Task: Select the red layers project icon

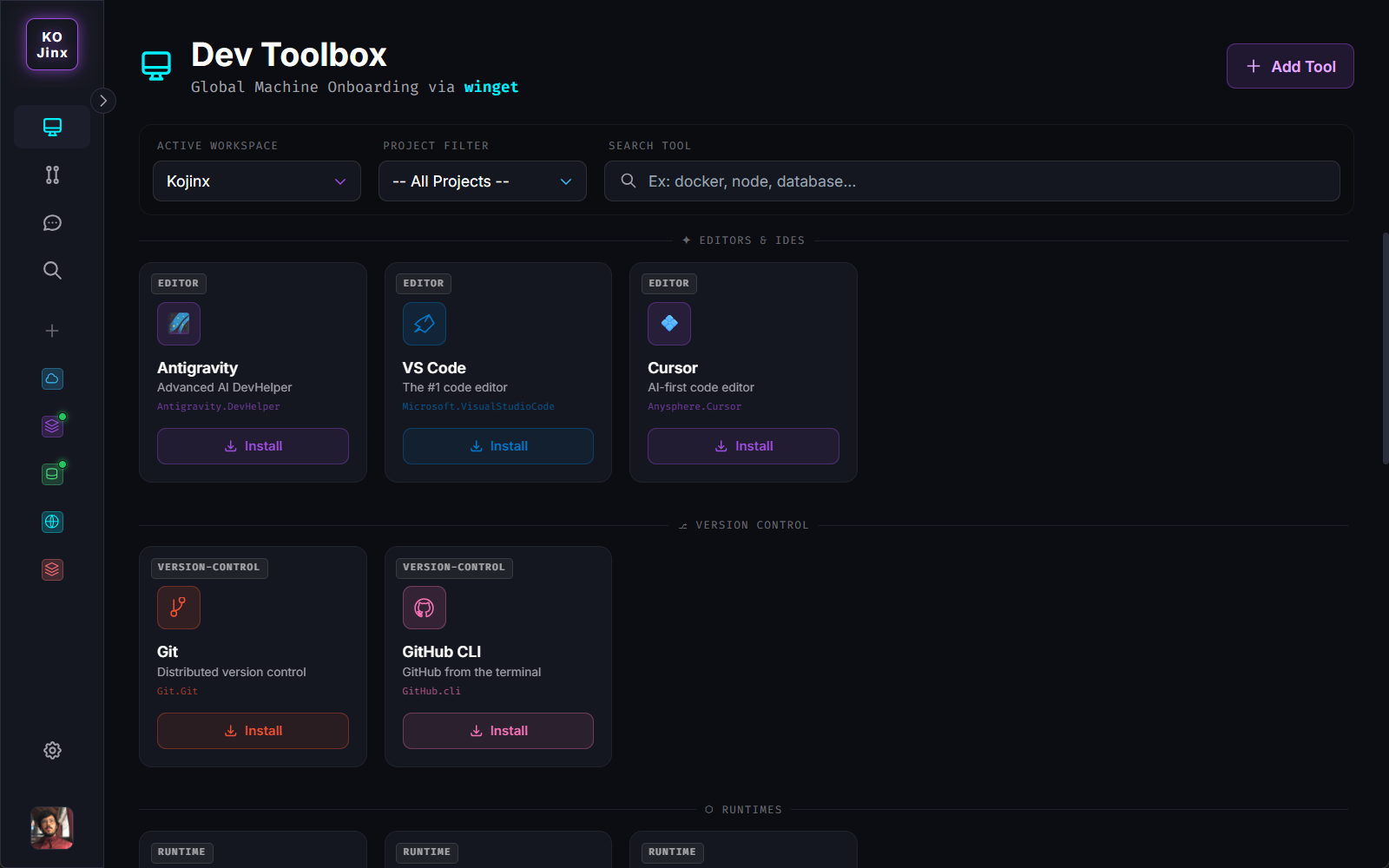Action: pos(52,569)
